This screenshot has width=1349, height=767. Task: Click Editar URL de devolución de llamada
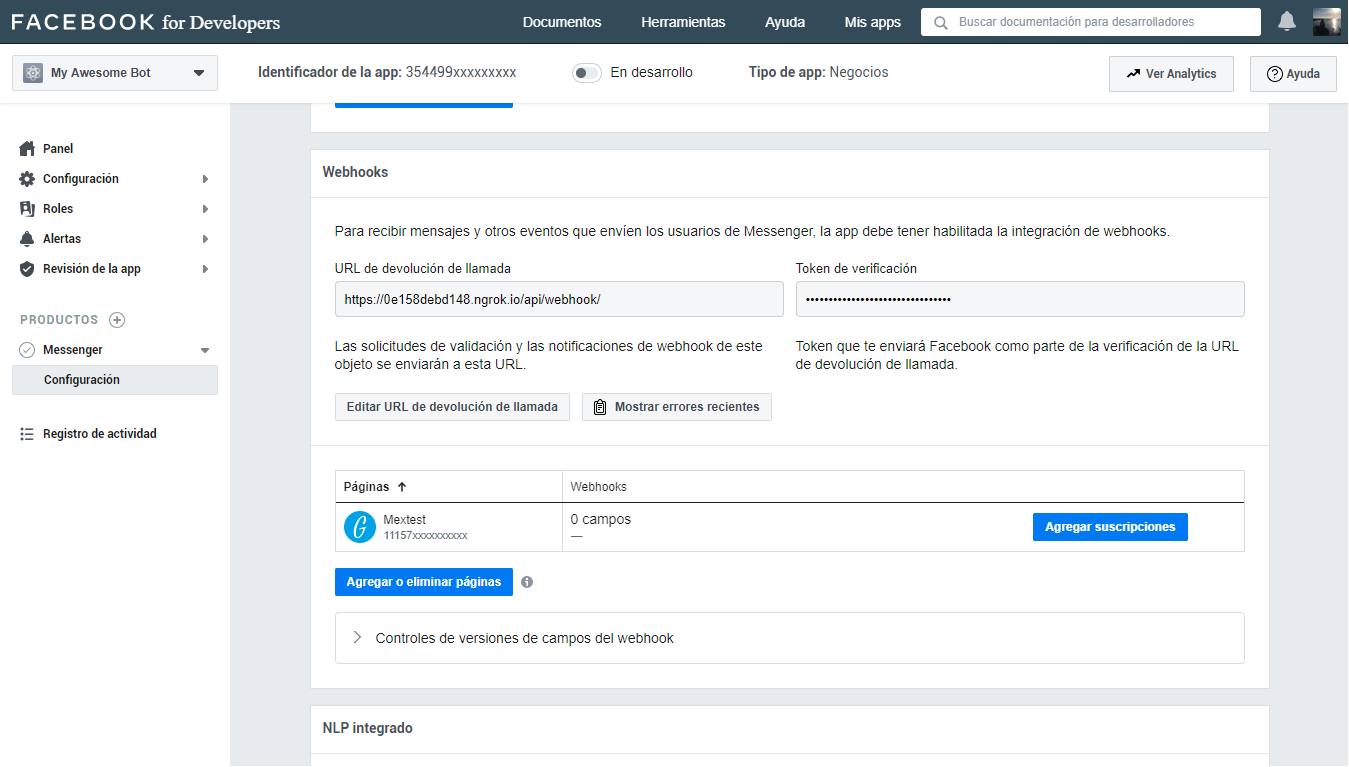click(452, 407)
